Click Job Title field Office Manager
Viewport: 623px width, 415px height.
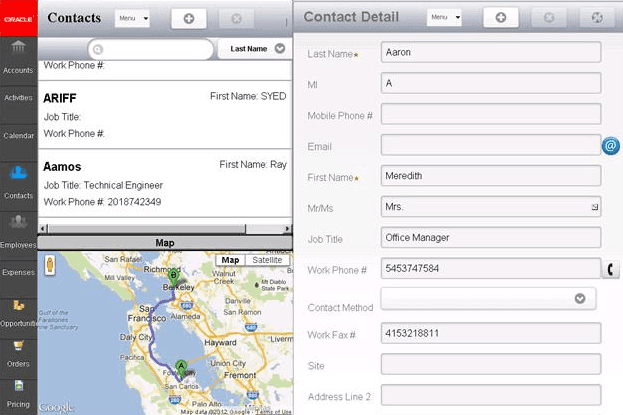pyautogui.click(x=491, y=237)
